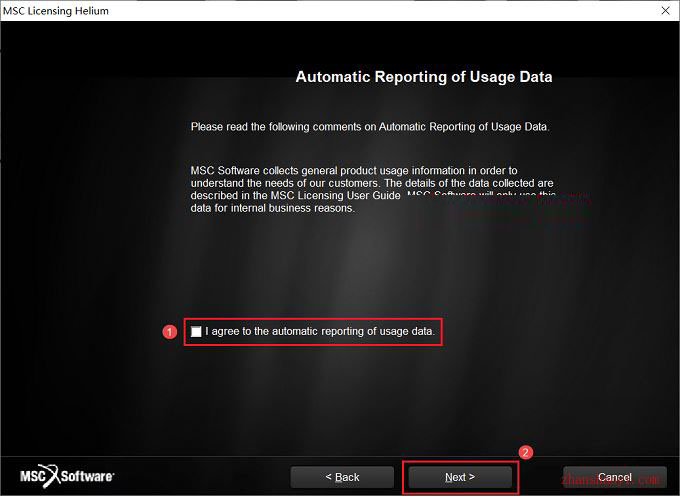
Task: Cancel the MSC Licensing installer
Action: (x=615, y=477)
